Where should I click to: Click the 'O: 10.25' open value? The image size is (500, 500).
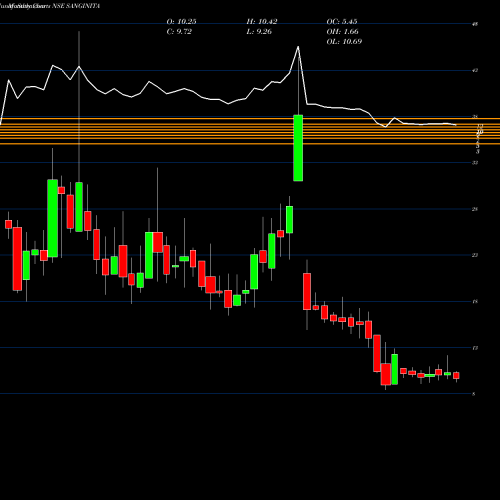point(181,22)
